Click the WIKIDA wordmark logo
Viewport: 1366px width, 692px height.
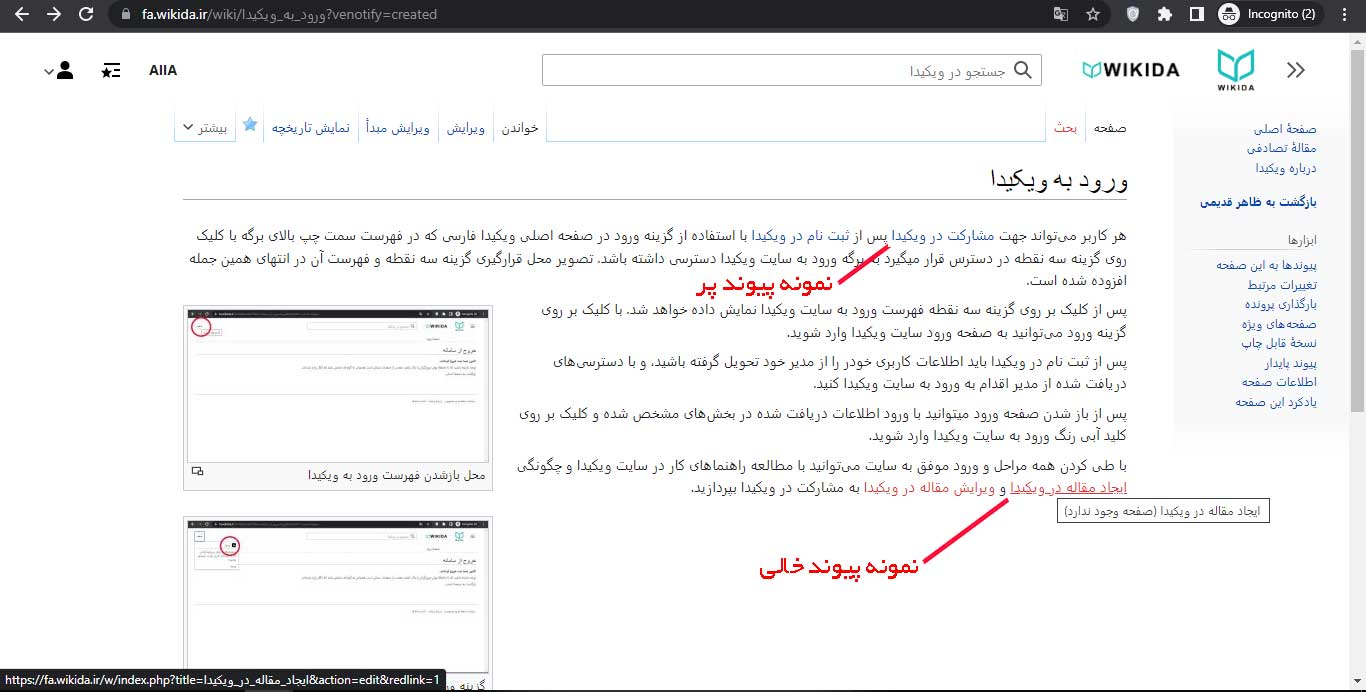[x=1130, y=70]
